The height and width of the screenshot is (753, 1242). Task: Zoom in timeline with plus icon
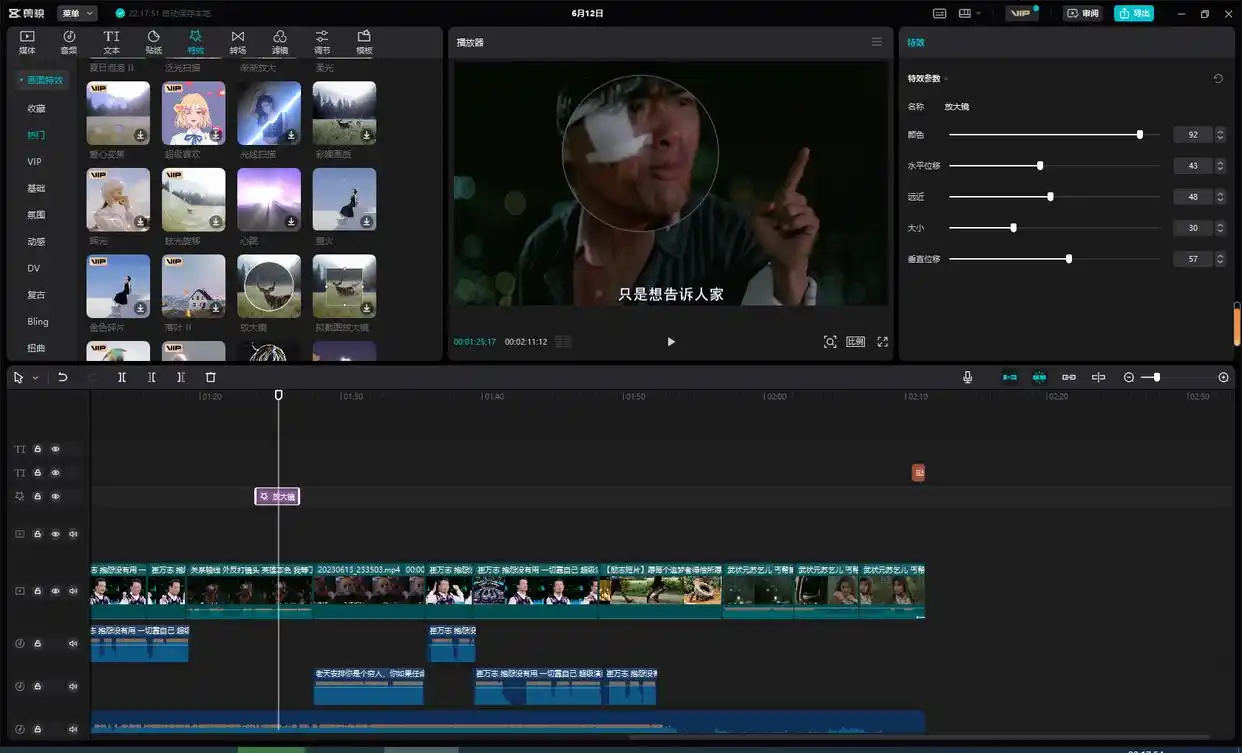[x=1223, y=377]
